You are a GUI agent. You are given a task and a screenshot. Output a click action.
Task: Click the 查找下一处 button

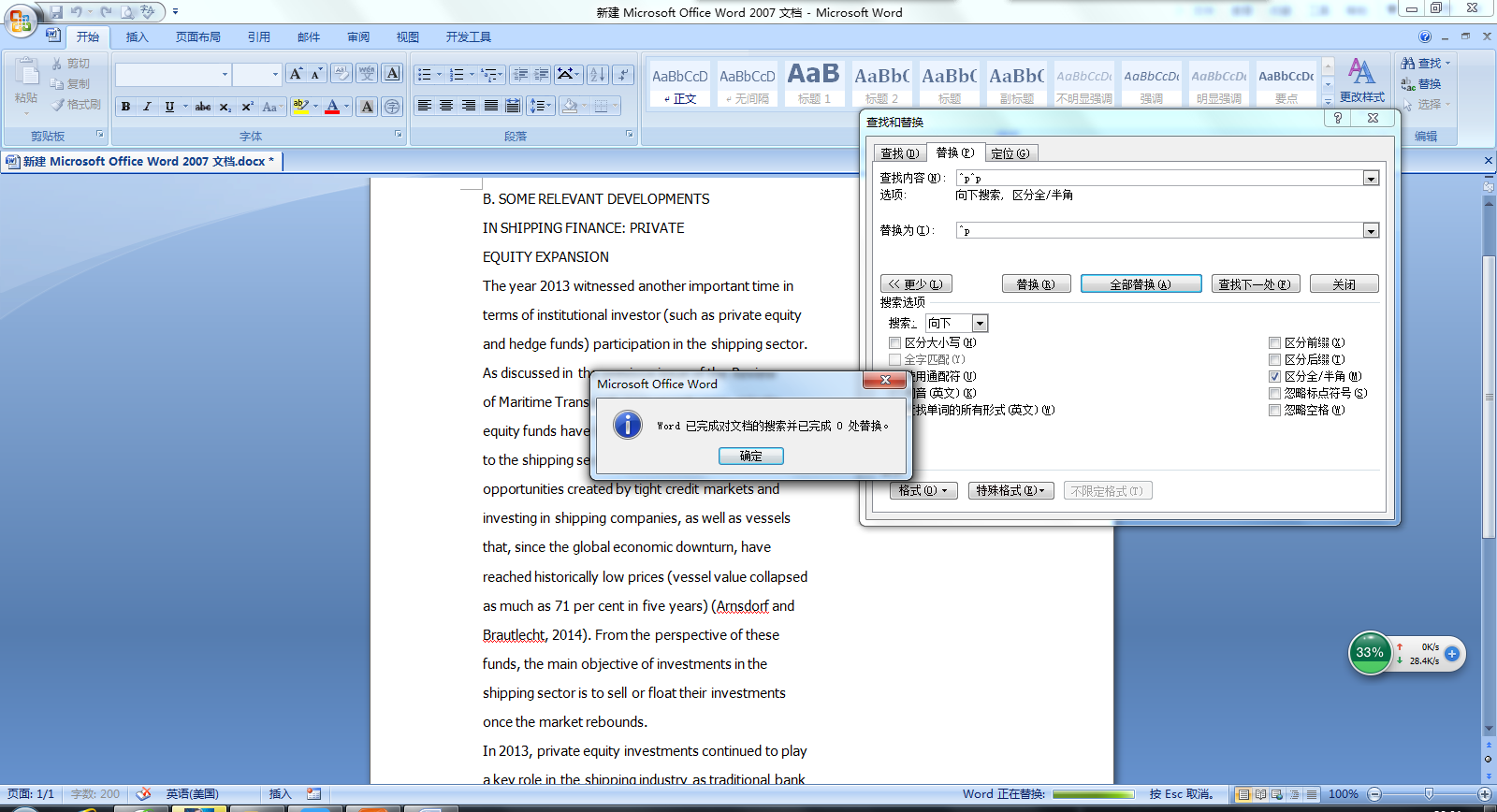point(1255,284)
